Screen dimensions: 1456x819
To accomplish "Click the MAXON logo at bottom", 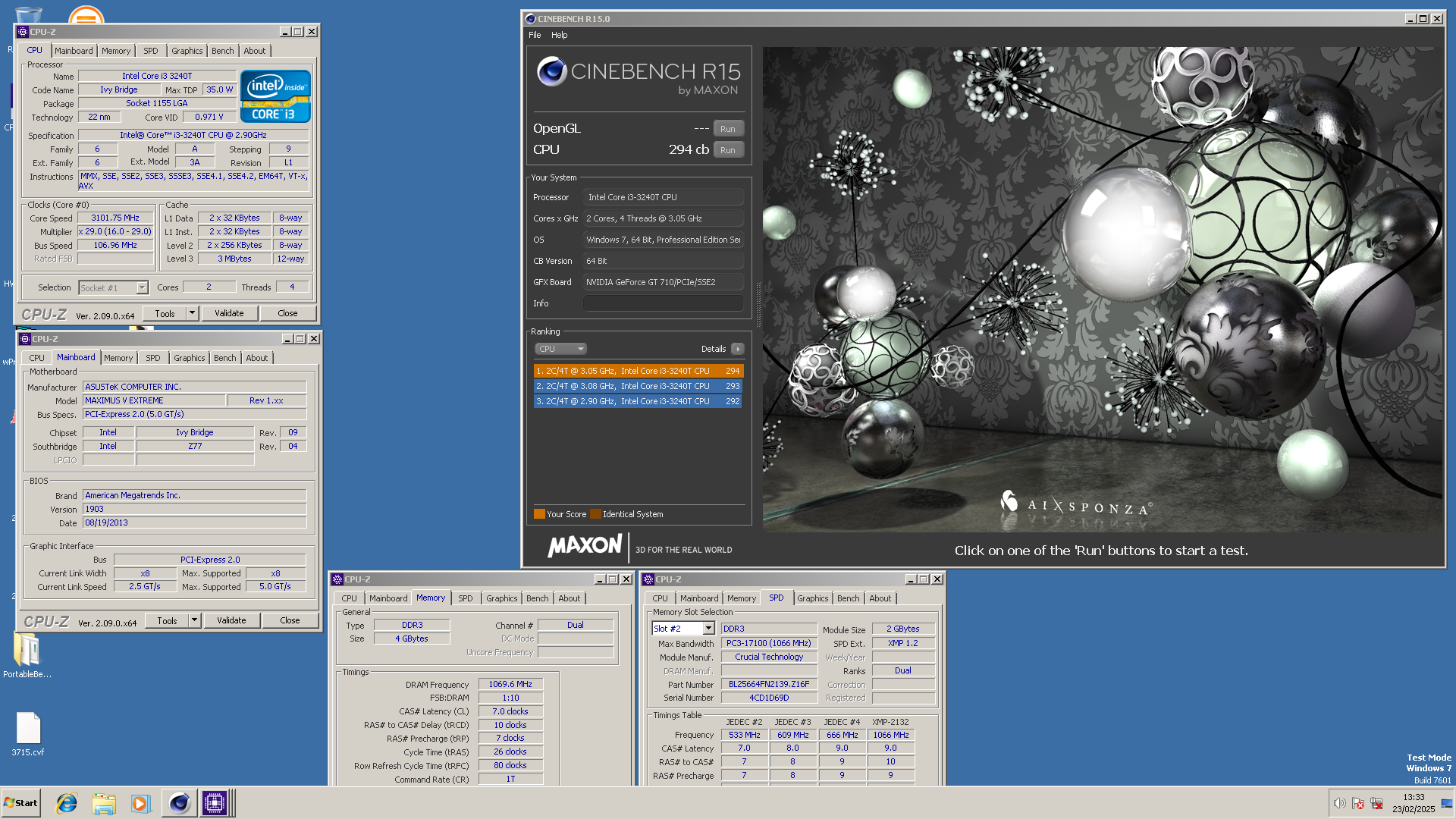I will (x=585, y=545).
